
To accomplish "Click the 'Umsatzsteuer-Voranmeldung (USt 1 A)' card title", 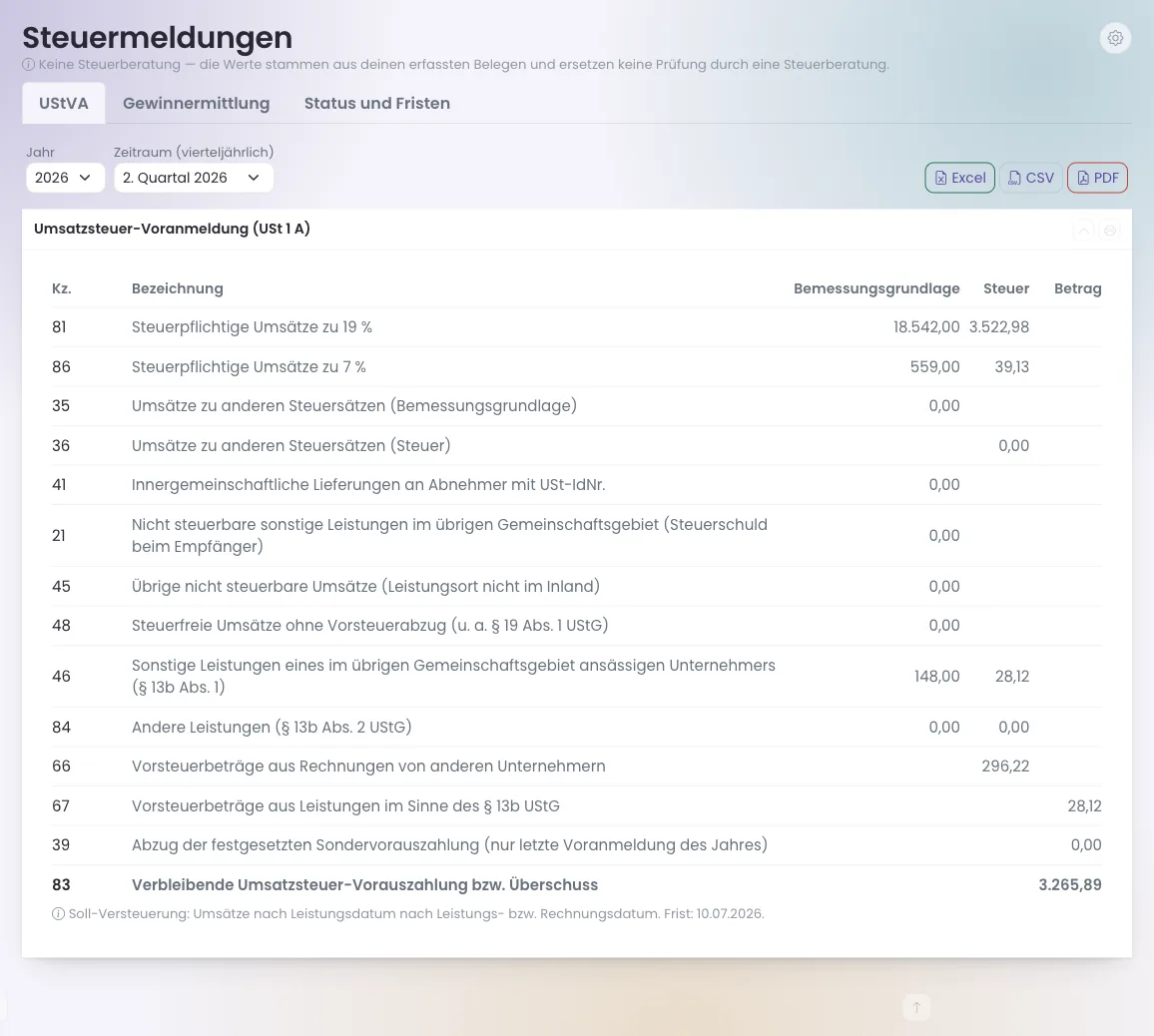I will 173,229.
